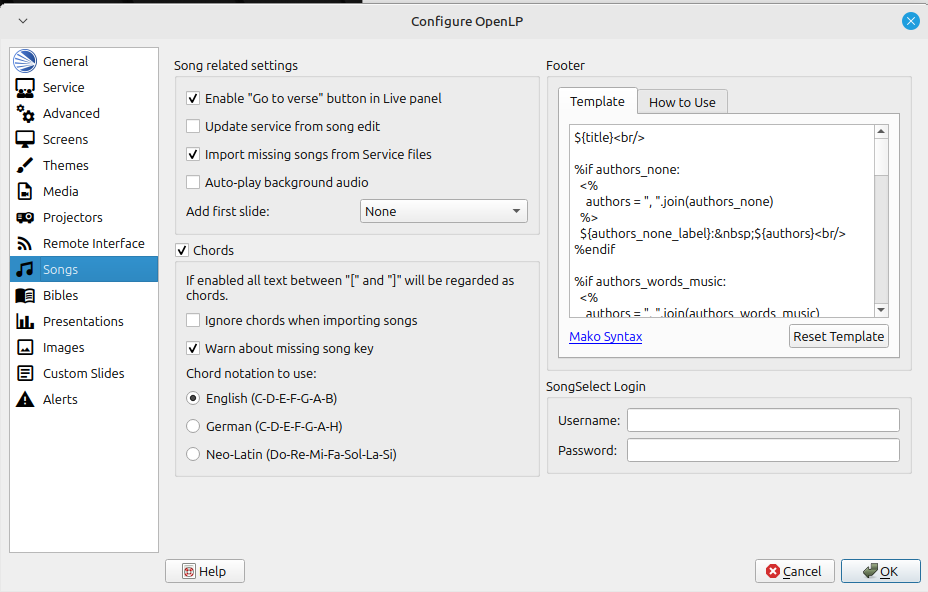
Task: Select the Bibles book icon
Action: (x=26, y=295)
